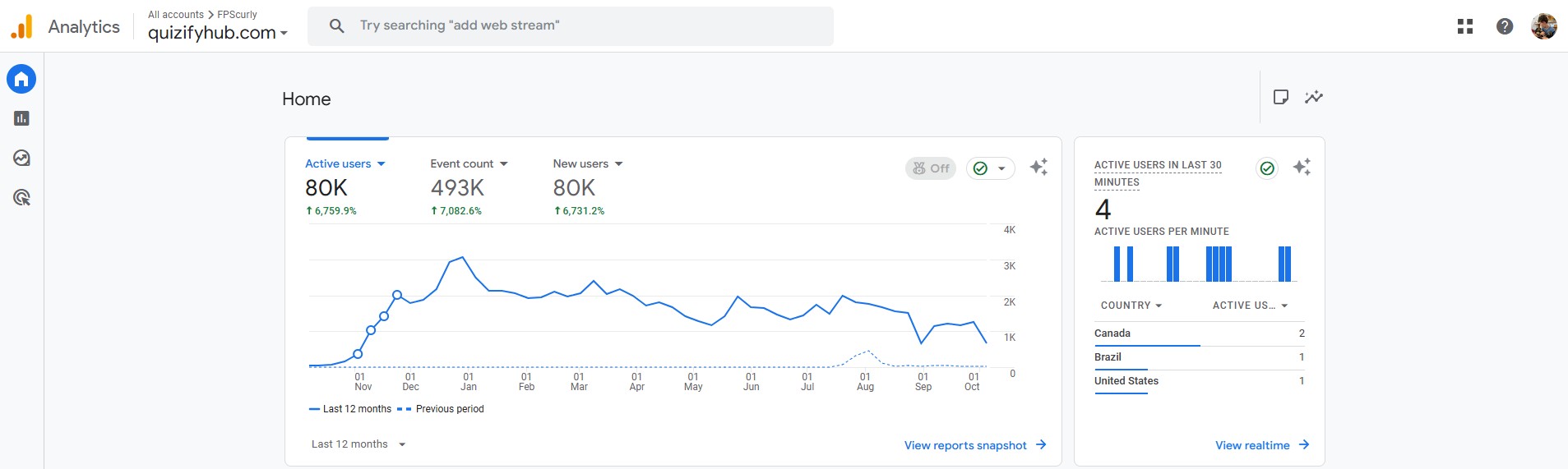This screenshot has width=1568, height=469.
Task: Click the Insights sparkline icon near Home header
Action: [x=1313, y=97]
